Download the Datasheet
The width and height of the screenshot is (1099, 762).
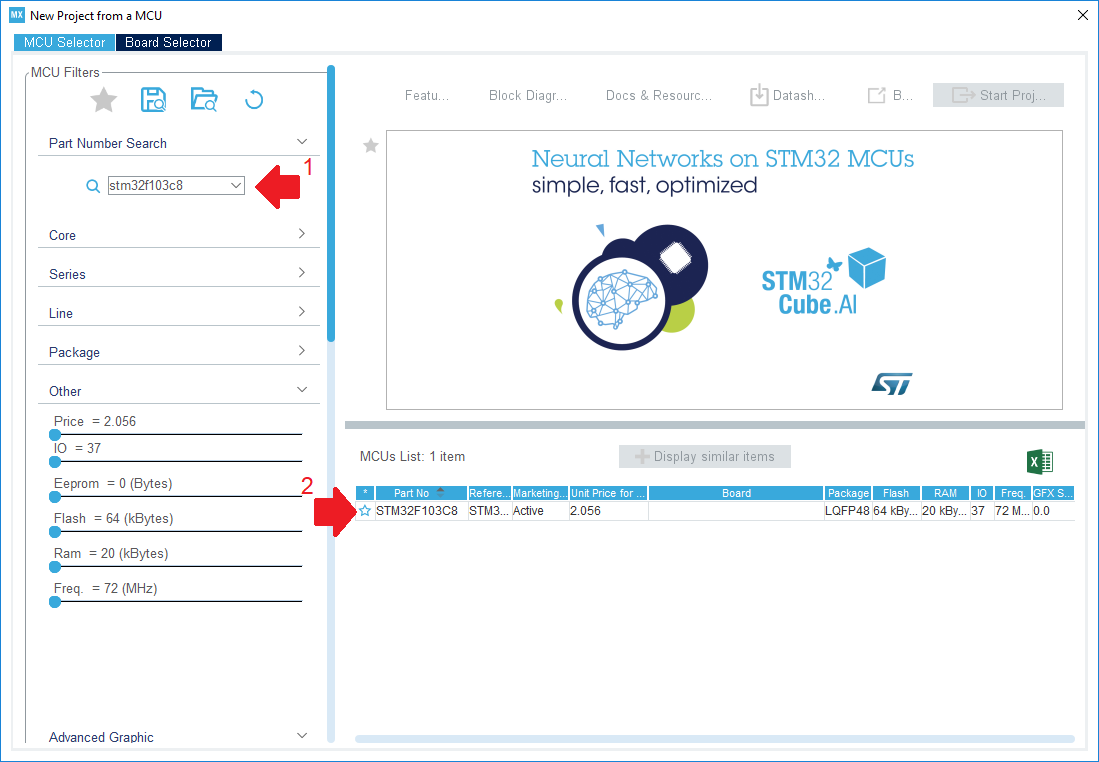[x=787, y=95]
